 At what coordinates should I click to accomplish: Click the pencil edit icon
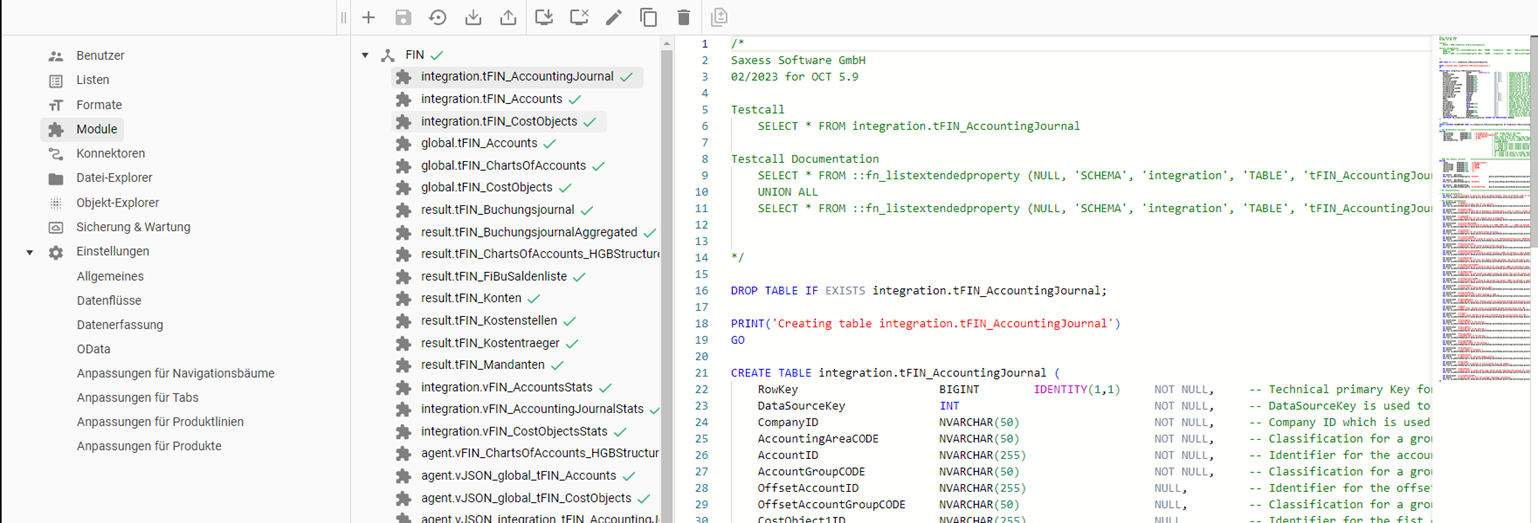tap(614, 17)
